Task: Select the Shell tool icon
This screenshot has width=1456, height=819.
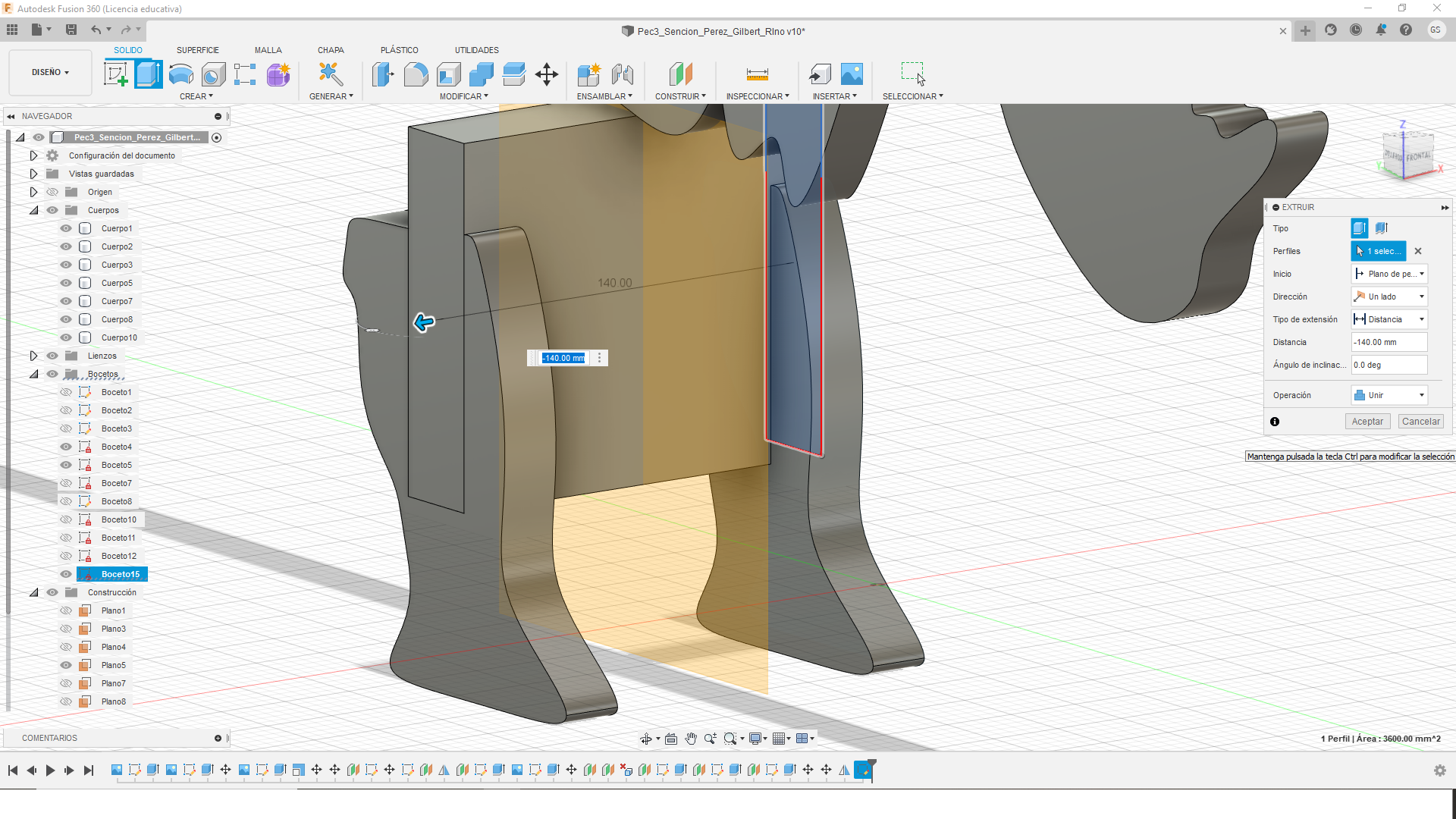Action: [449, 74]
